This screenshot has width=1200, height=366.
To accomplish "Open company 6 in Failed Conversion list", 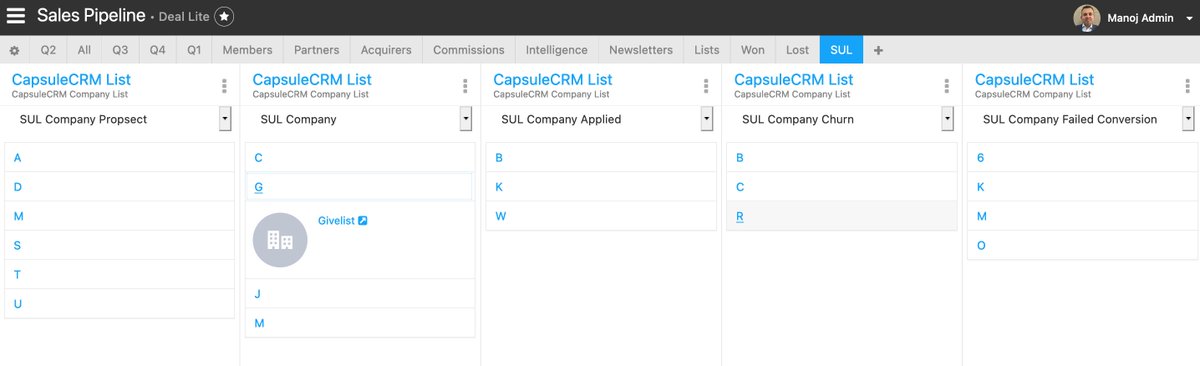I will pos(1083,157).
